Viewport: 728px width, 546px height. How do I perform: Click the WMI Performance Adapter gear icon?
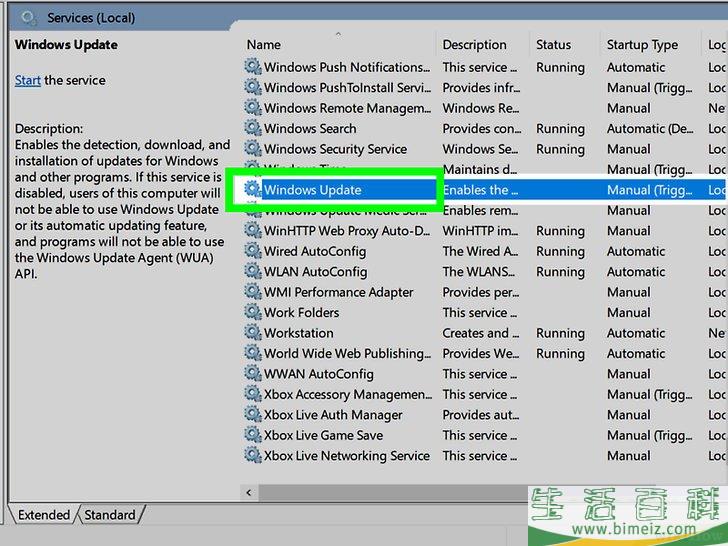click(253, 292)
